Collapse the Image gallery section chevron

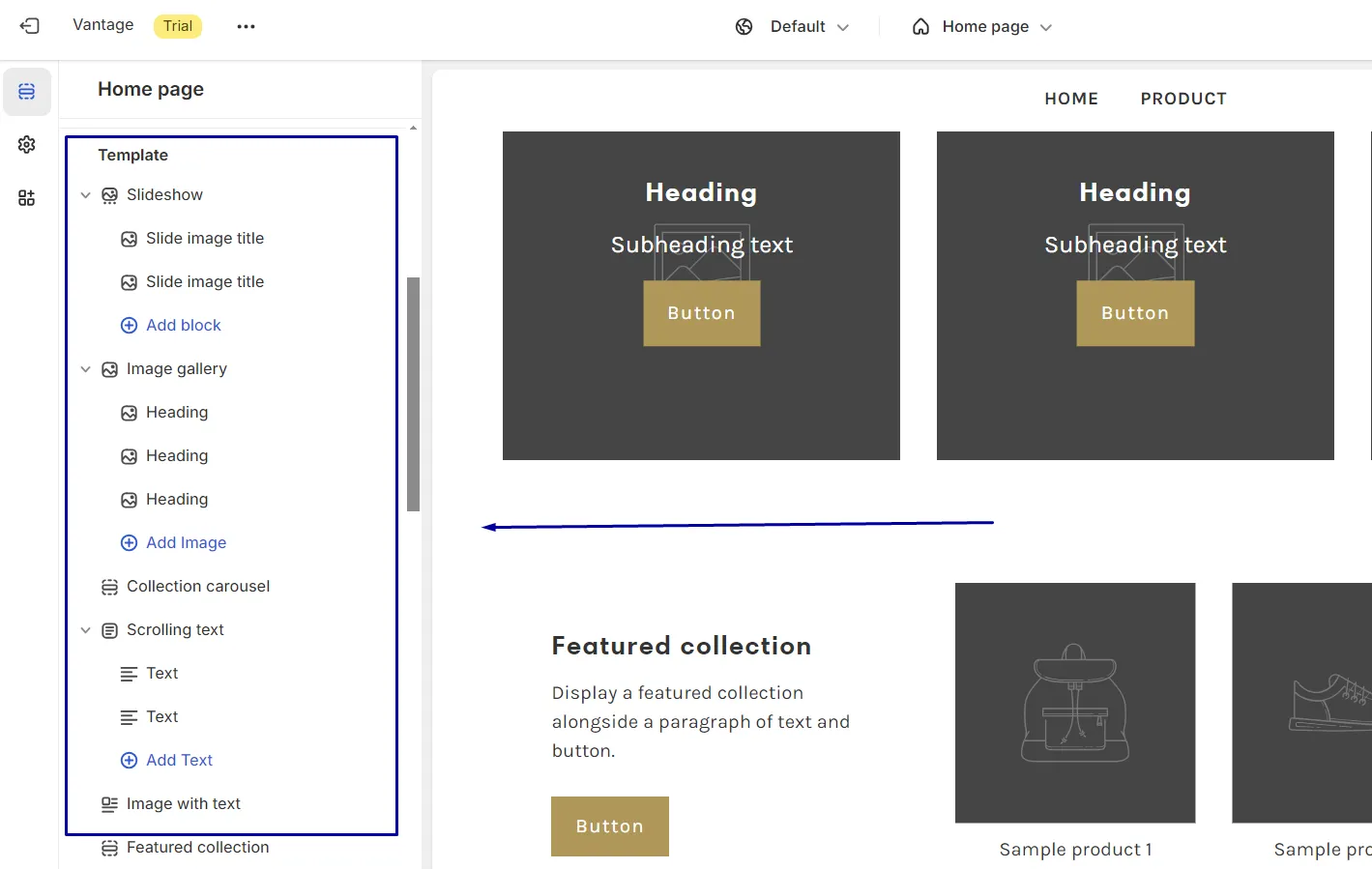click(85, 369)
